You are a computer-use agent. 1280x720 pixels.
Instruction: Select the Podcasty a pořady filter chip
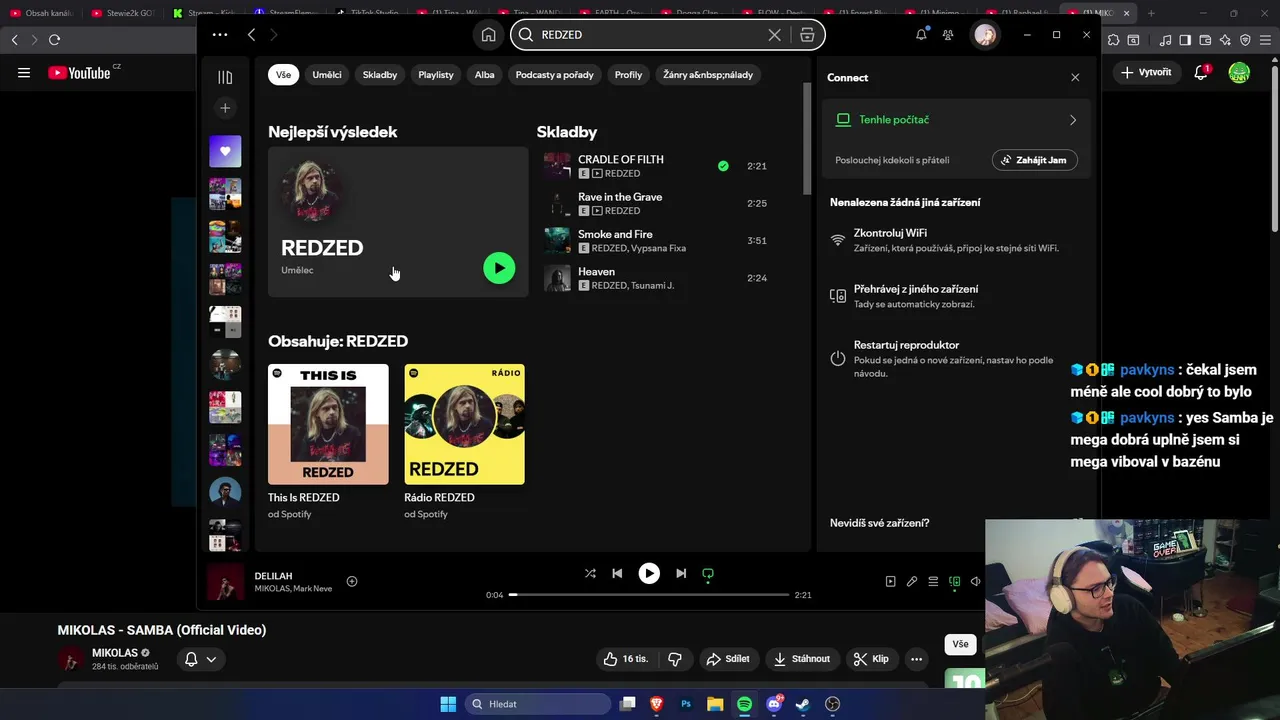click(x=554, y=75)
